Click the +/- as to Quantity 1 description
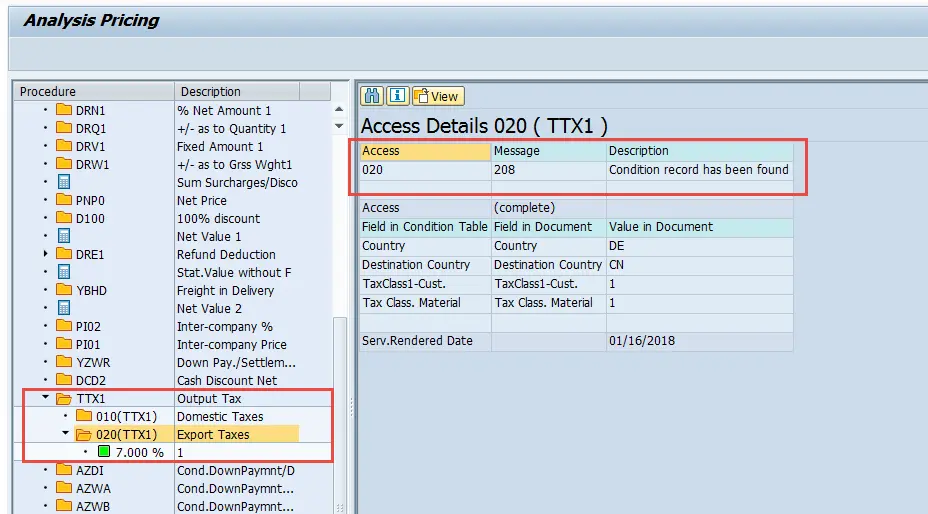The height and width of the screenshot is (514, 928). [x=231, y=128]
